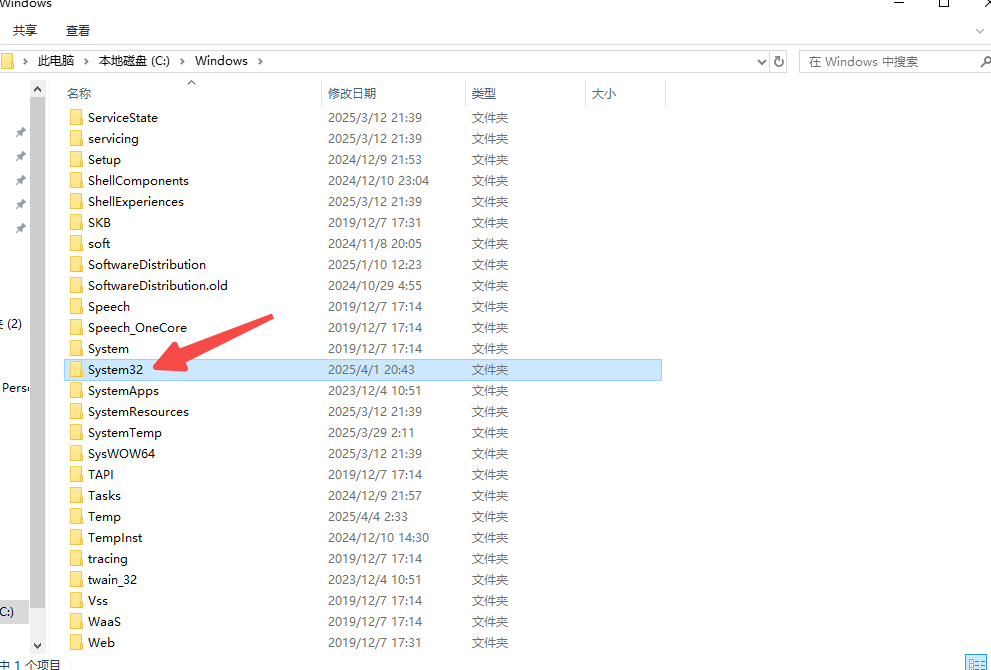Sort by 修改日期 column header
Viewport: 991px width, 670px height.
pos(352,94)
